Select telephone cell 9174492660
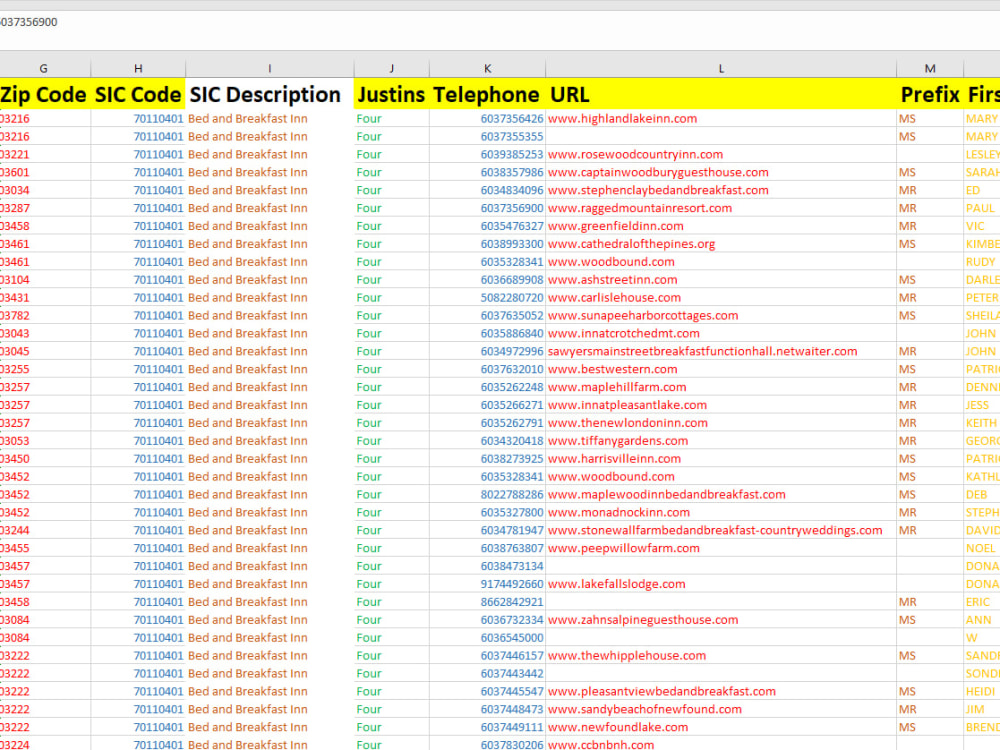This screenshot has width=1000, height=750. [x=487, y=584]
